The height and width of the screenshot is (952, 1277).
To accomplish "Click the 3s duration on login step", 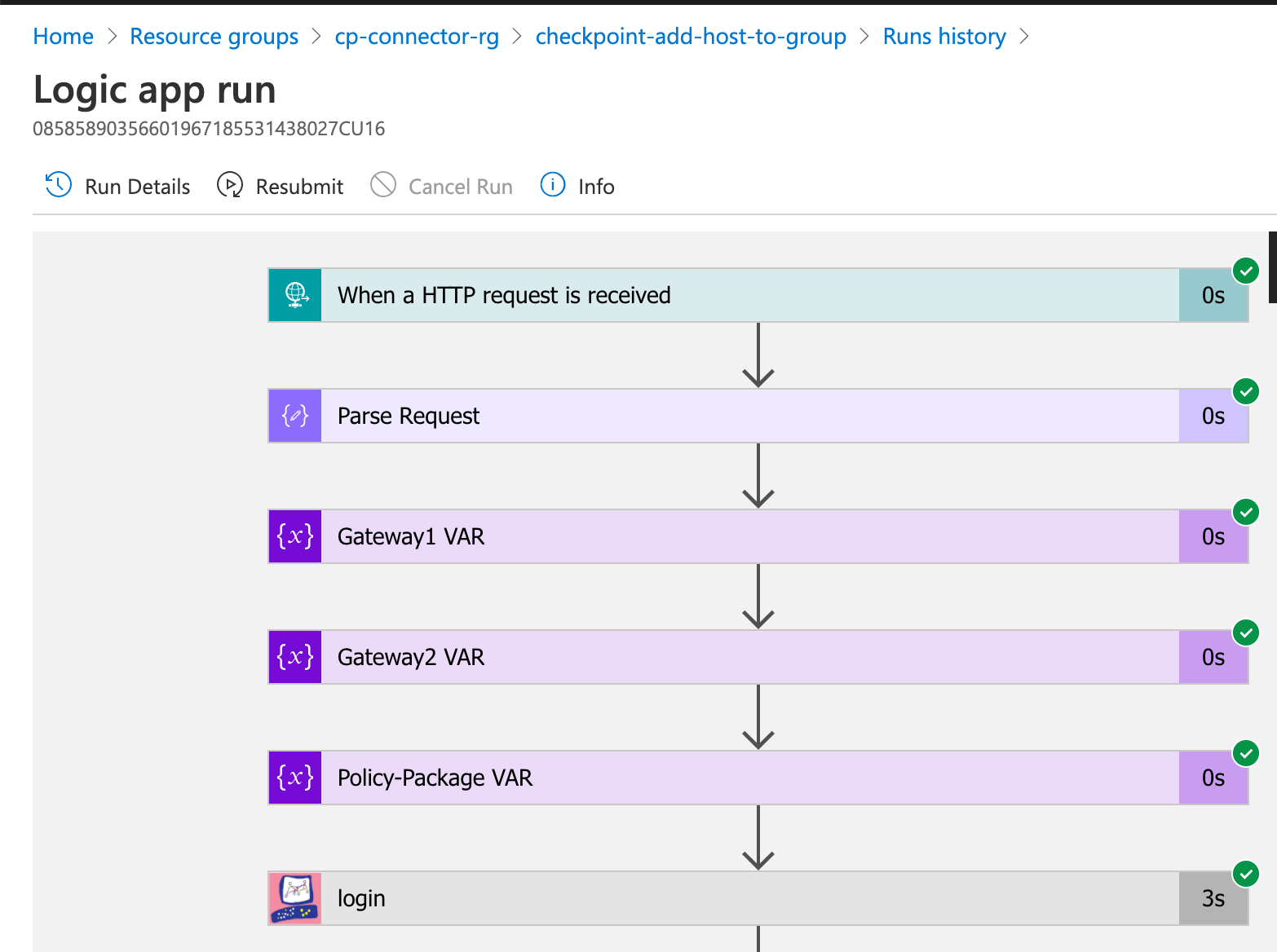I will [x=1213, y=898].
